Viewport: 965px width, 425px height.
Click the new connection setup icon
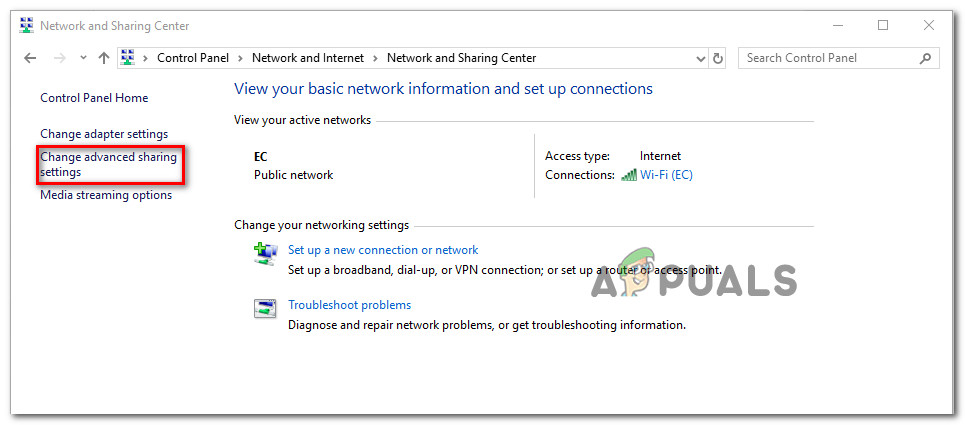pyautogui.click(x=265, y=254)
